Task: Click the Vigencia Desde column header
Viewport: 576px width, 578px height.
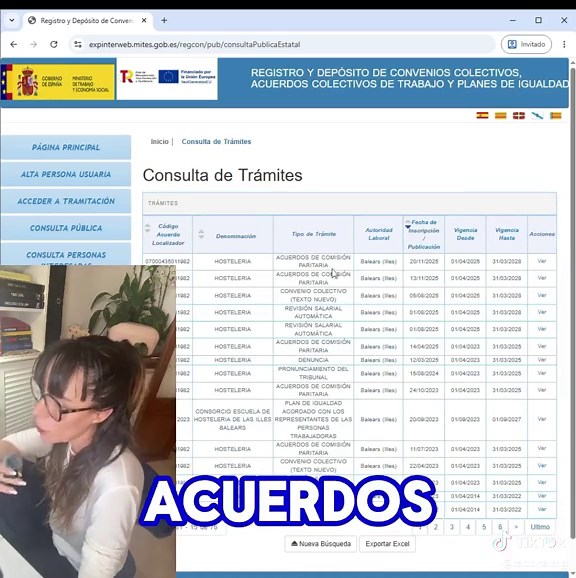Action: coord(465,234)
